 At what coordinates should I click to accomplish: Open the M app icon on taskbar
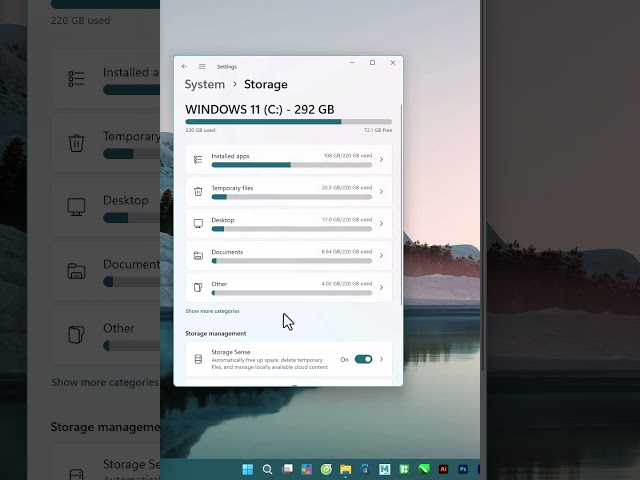pyautogui.click(x=384, y=469)
